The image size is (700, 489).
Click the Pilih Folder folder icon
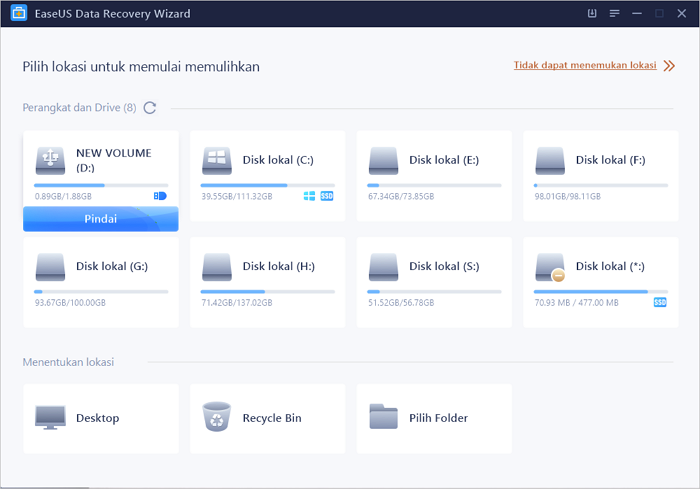[x=383, y=416]
